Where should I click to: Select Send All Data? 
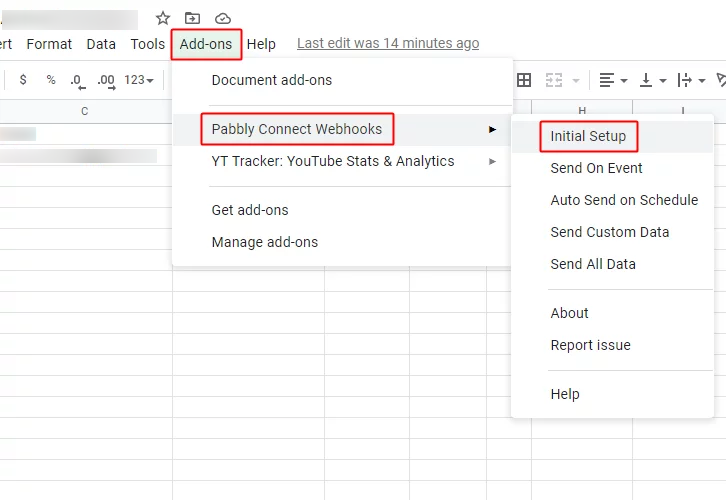pos(612,264)
